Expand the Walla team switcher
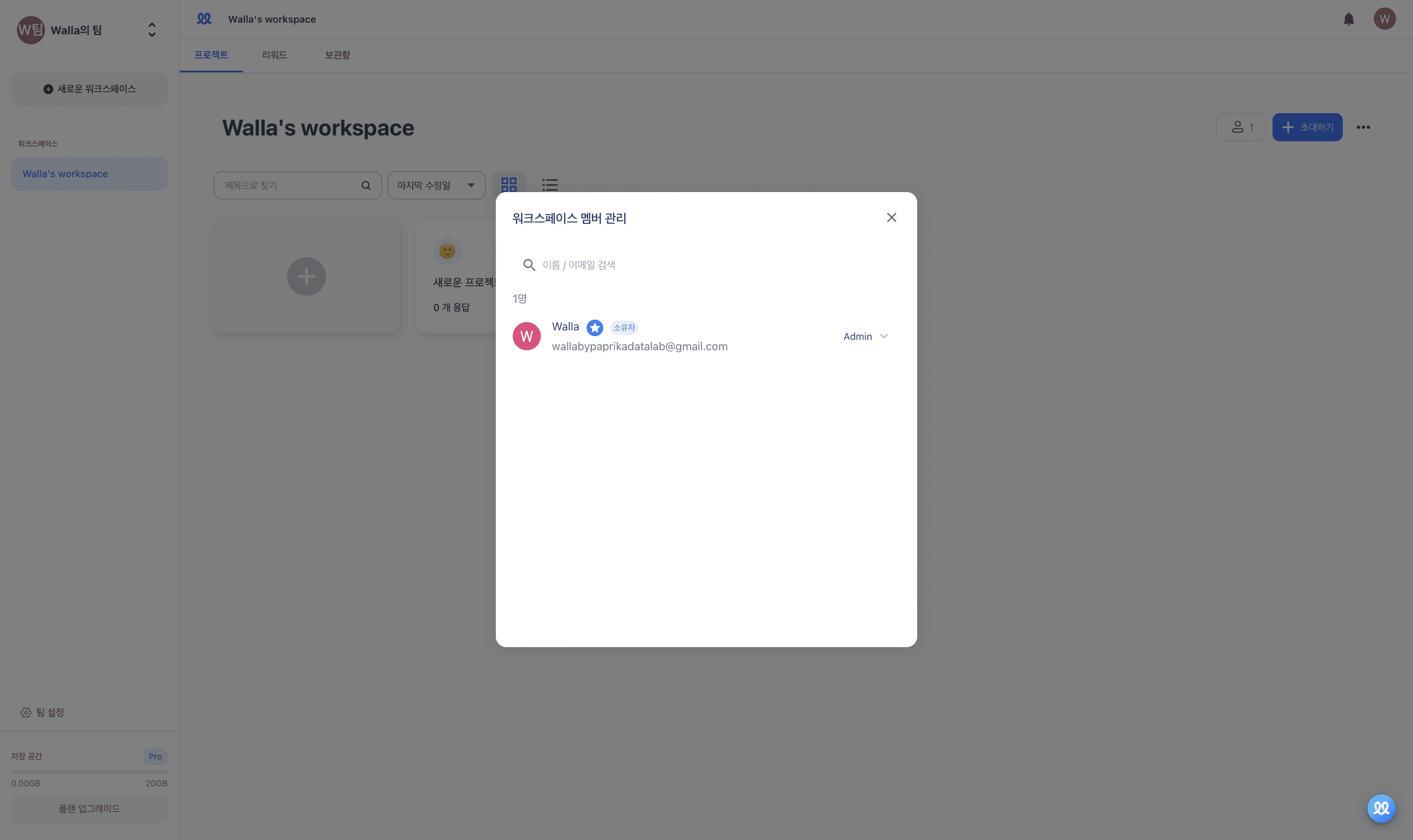The width and height of the screenshot is (1413, 840). [152, 30]
